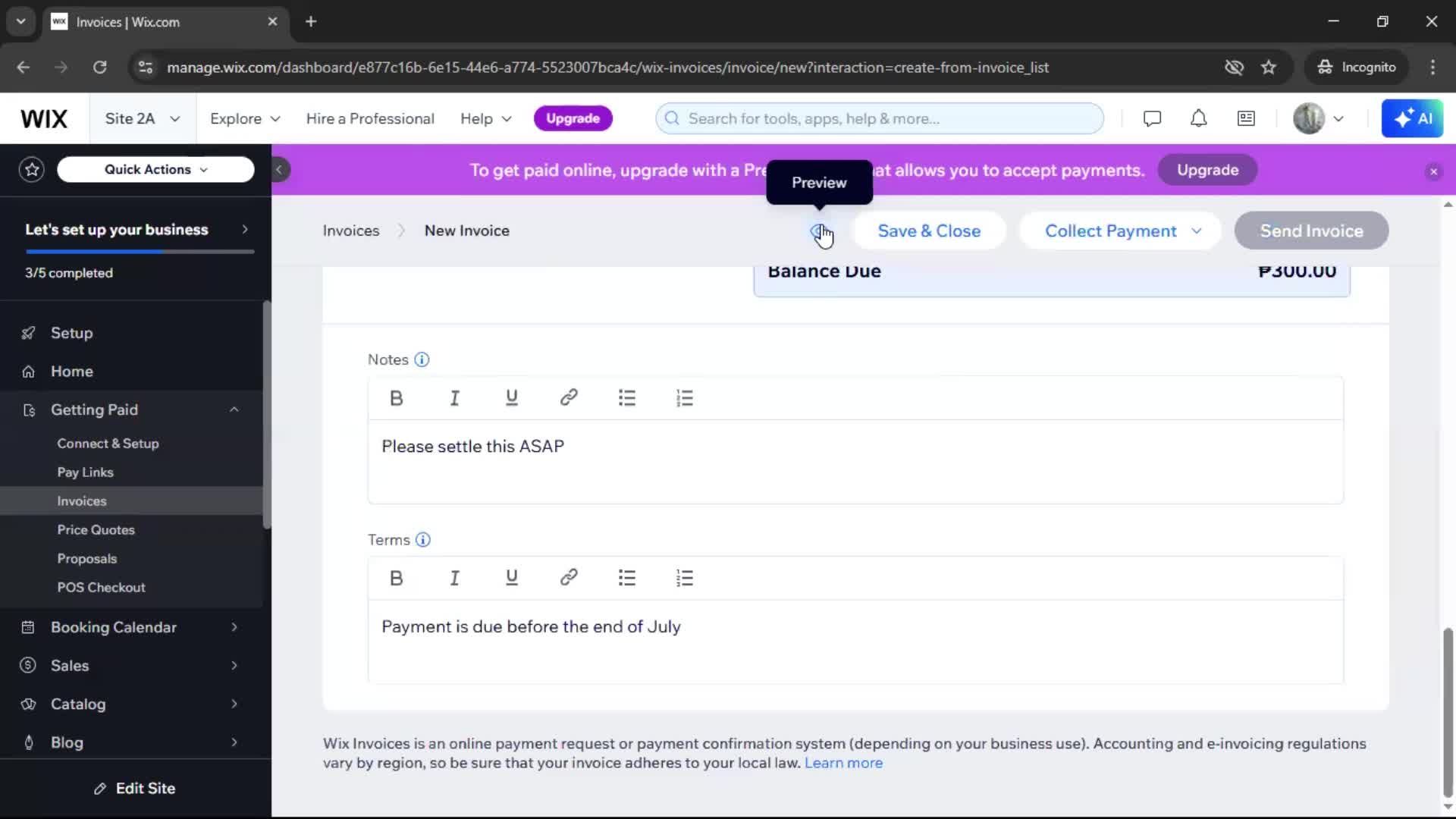Click the Wix logo
Image resolution: width=1456 pixels, height=819 pixels.
click(x=44, y=118)
